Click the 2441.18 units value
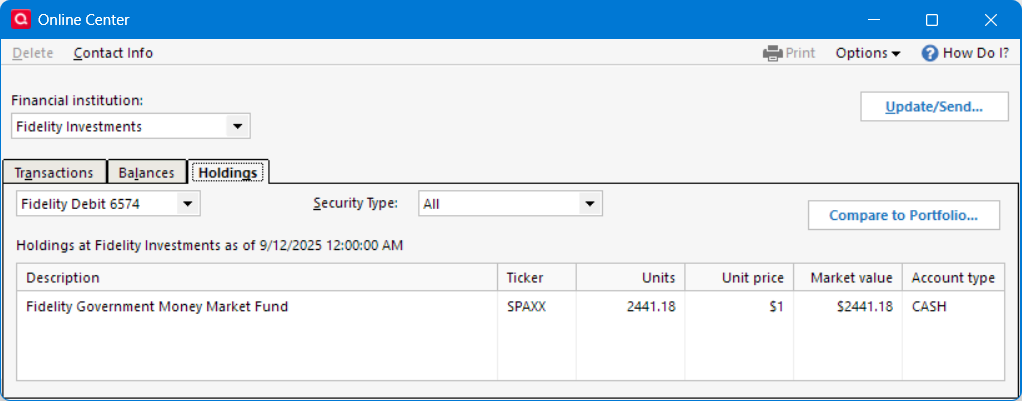The height and width of the screenshot is (401, 1022). [x=651, y=306]
